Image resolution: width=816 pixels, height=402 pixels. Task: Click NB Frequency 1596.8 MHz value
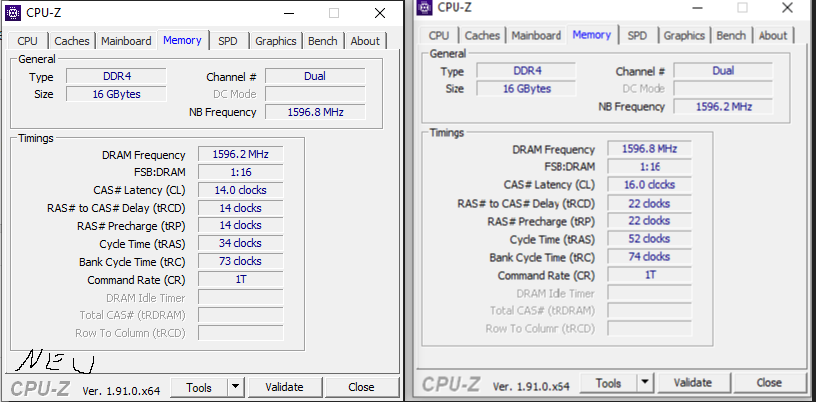point(315,112)
